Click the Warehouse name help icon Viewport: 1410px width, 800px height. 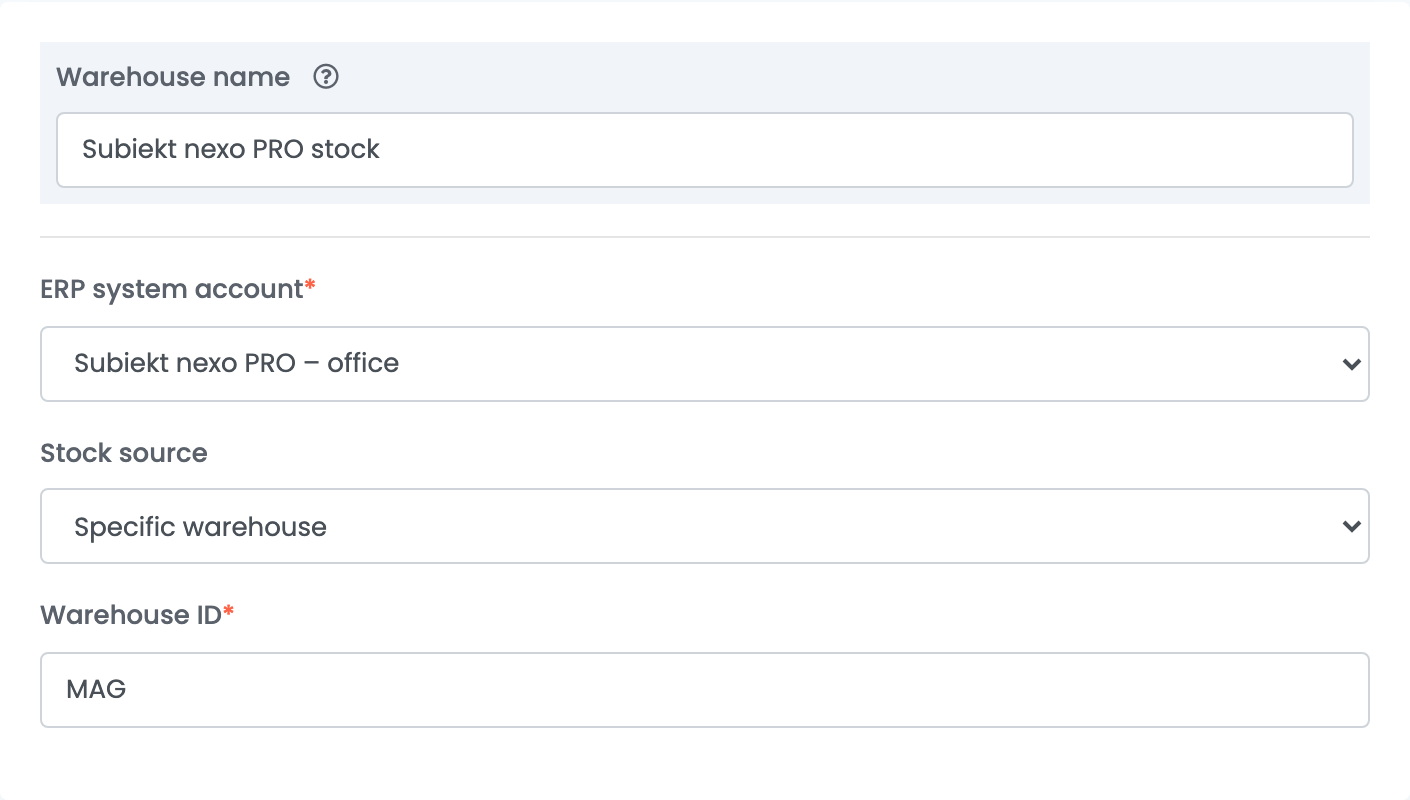[x=326, y=77]
